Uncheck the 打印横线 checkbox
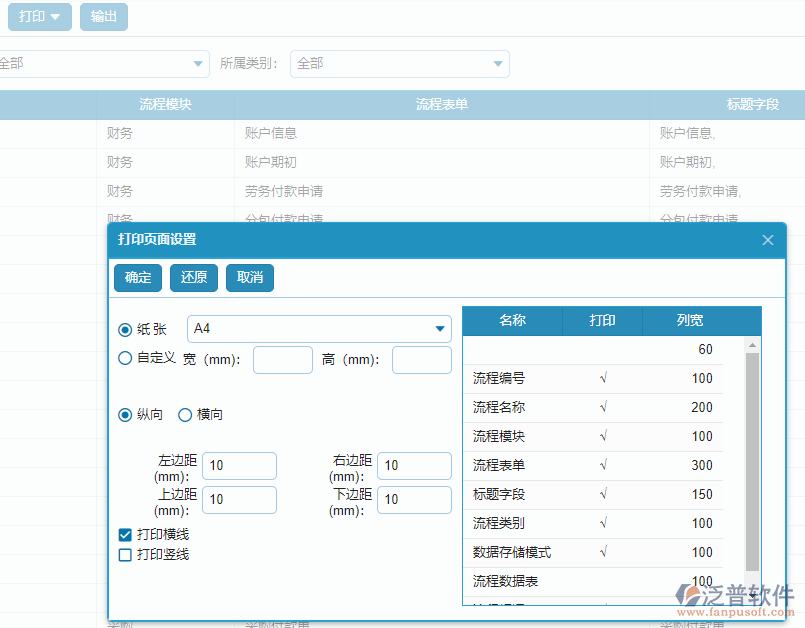The image size is (805, 628). click(x=124, y=533)
